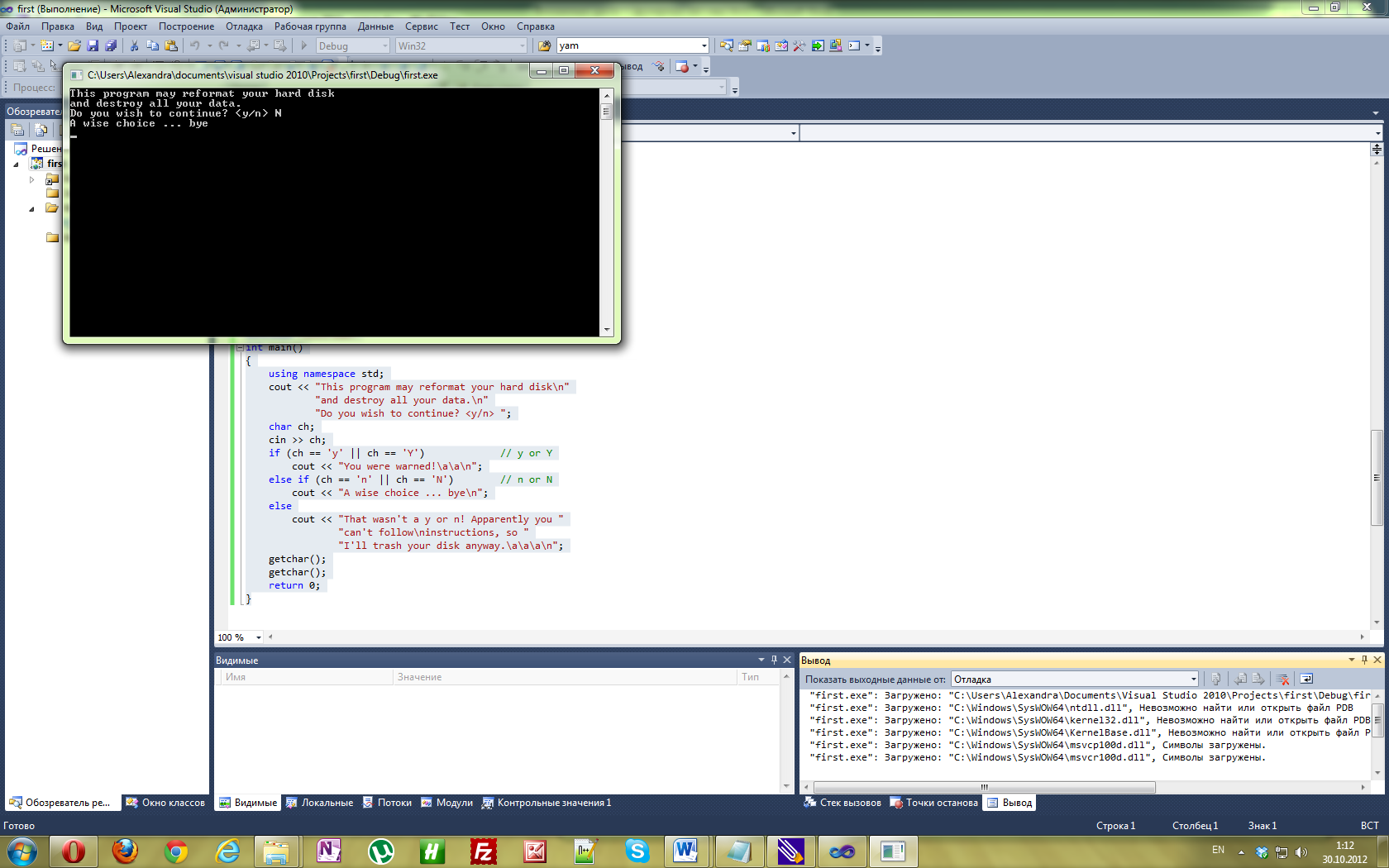The width and height of the screenshot is (1389, 868).
Task: Open Microsoft Word from the taskbar
Action: 685,850
